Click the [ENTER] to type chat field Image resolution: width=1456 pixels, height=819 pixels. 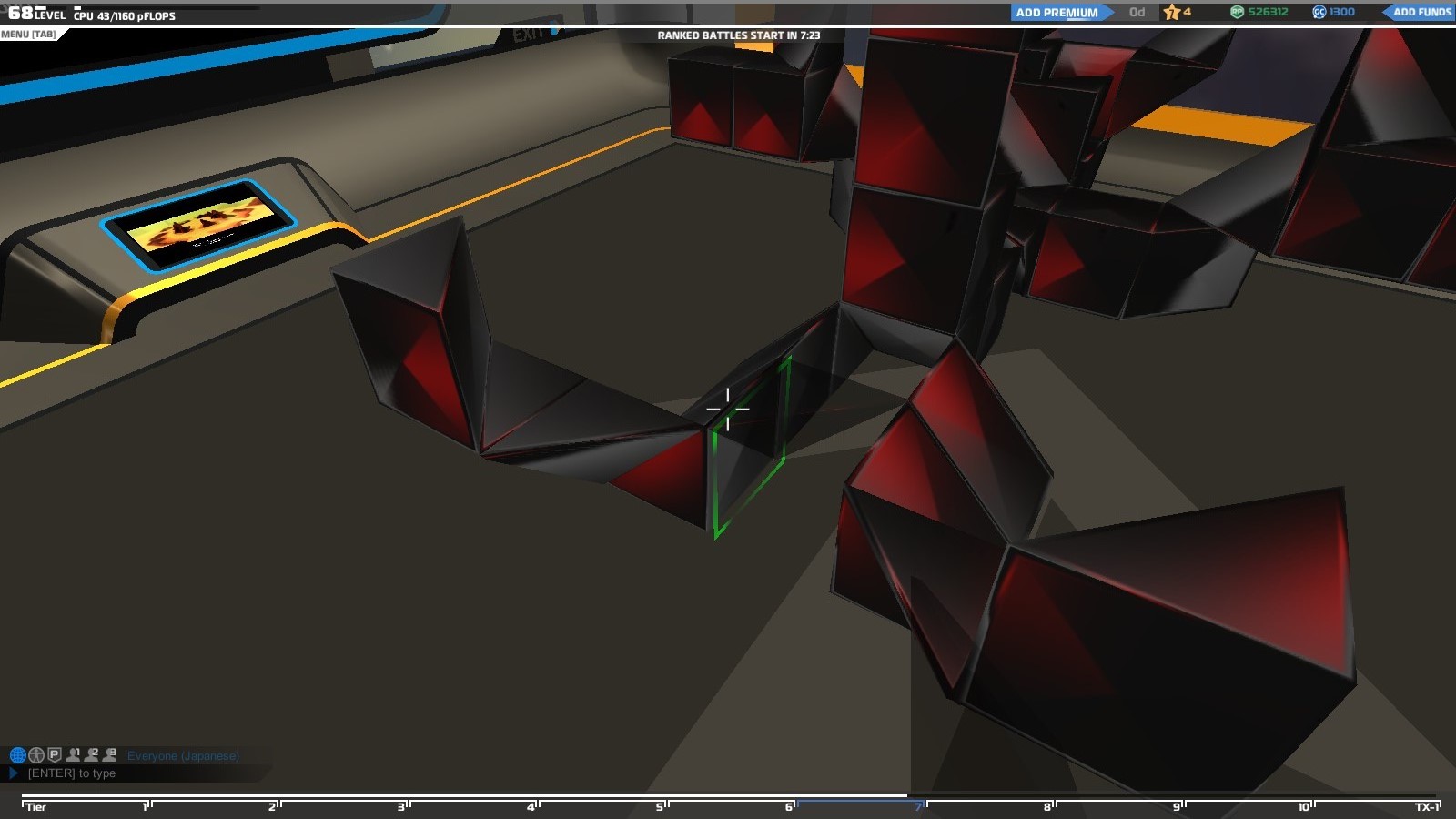point(72,773)
